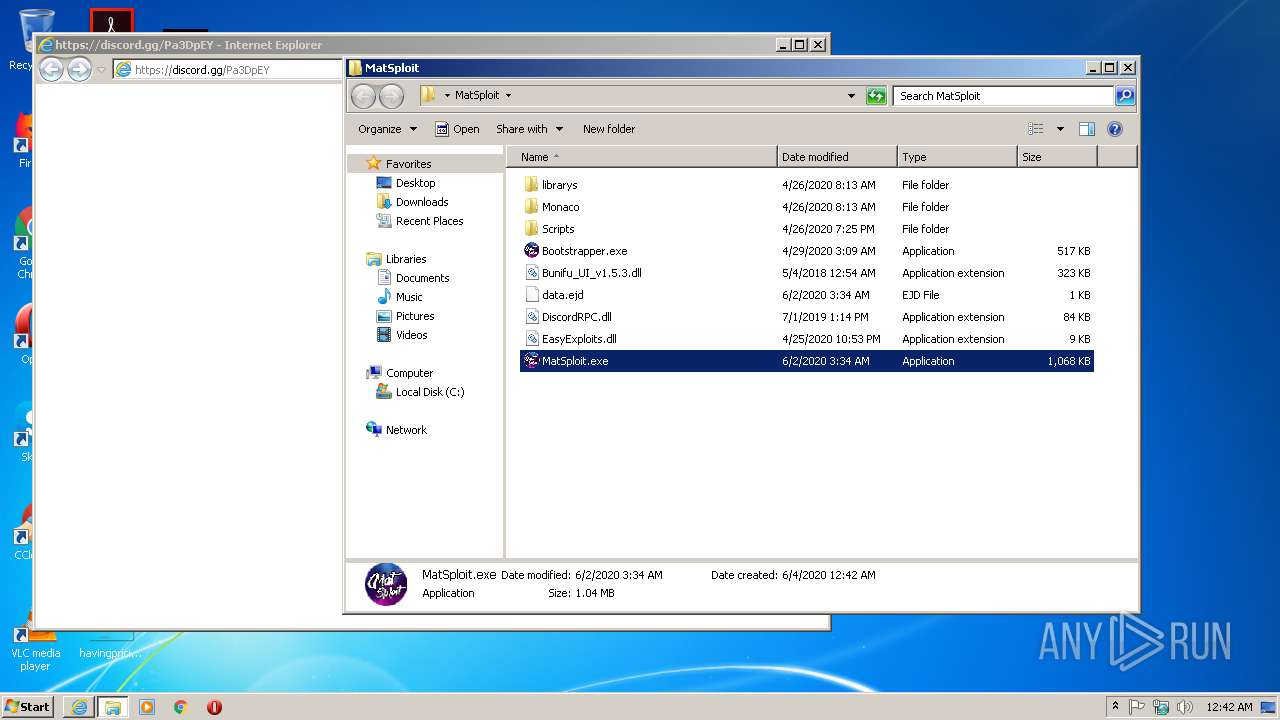Viewport: 1280px width, 720px height.
Task: Open Chrome from the taskbar
Action: [x=181, y=707]
